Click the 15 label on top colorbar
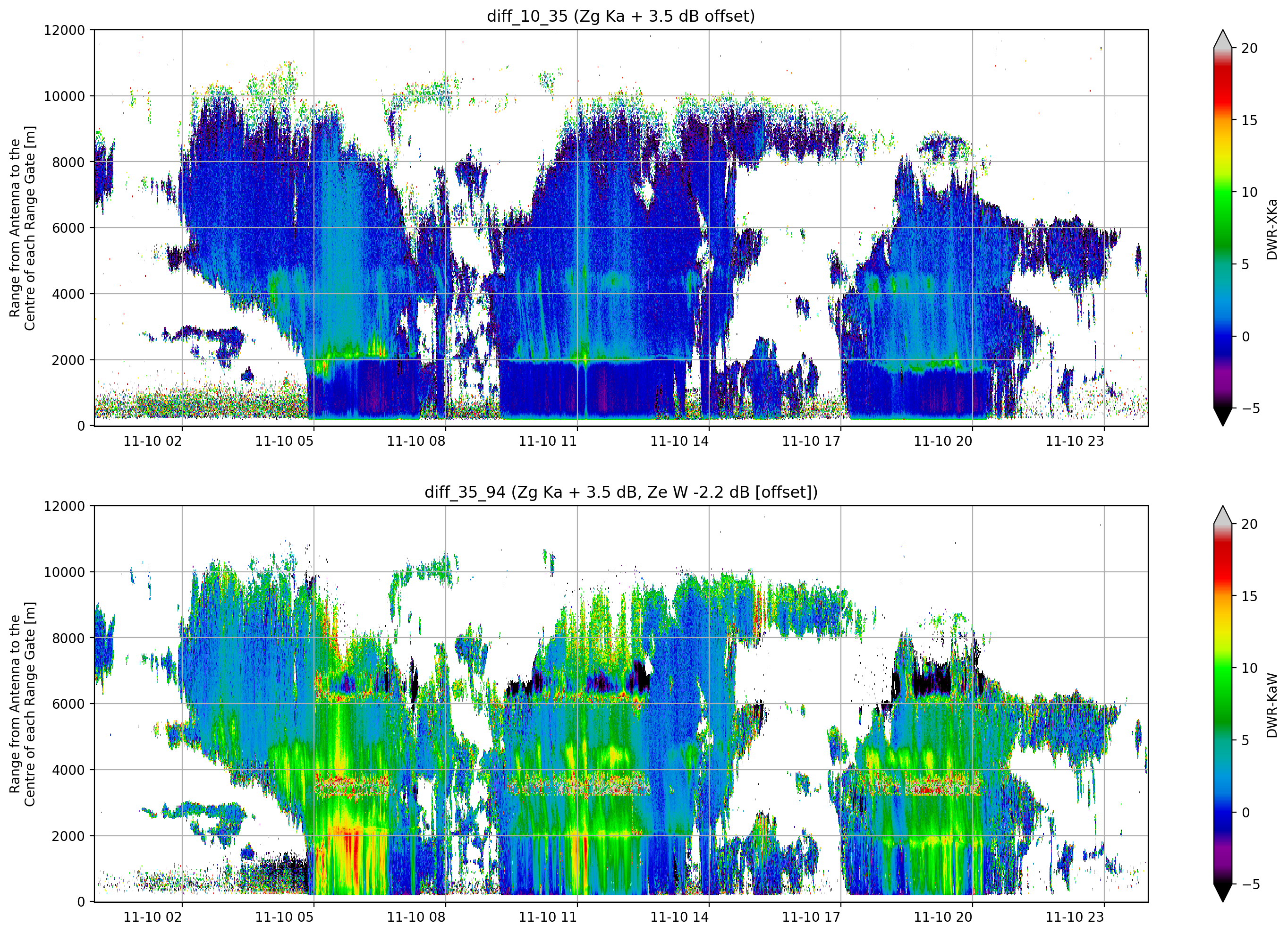 1249,120
